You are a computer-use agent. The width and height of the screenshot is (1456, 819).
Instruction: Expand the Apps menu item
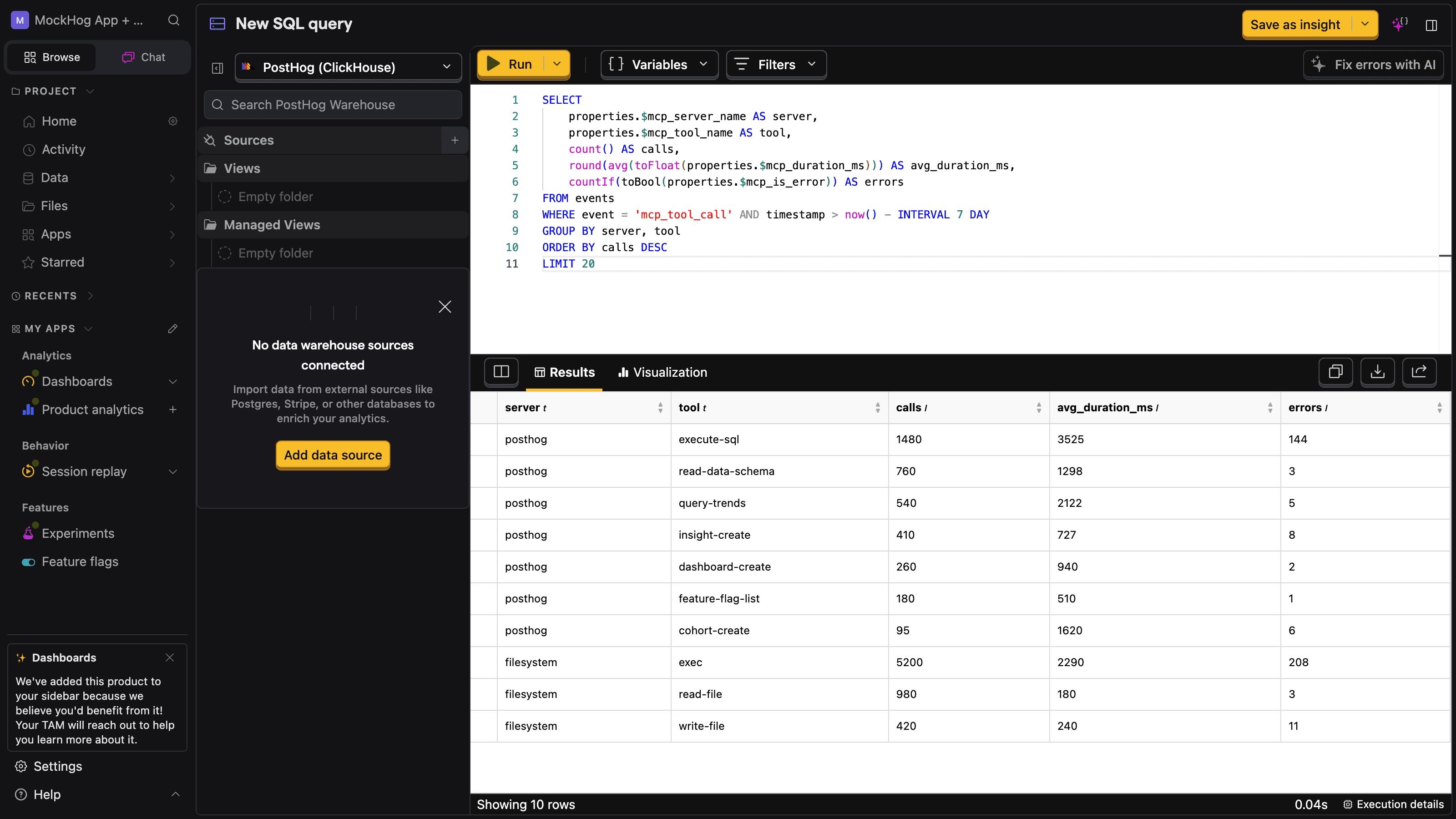(x=172, y=235)
